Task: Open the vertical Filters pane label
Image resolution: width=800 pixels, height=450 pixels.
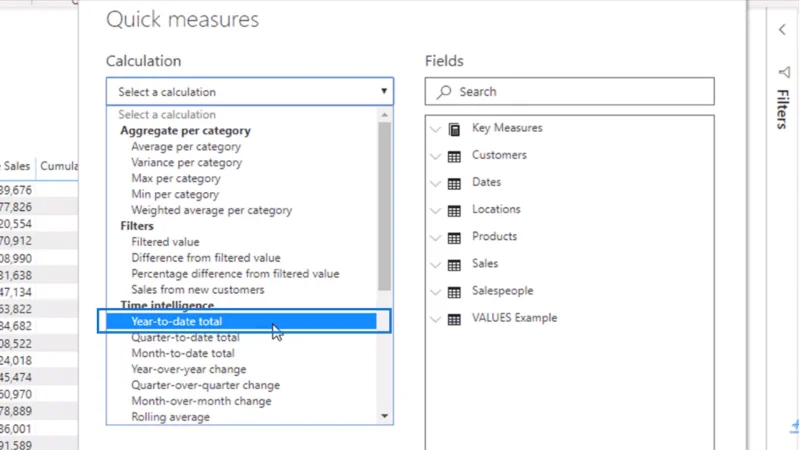Action: coord(783,109)
